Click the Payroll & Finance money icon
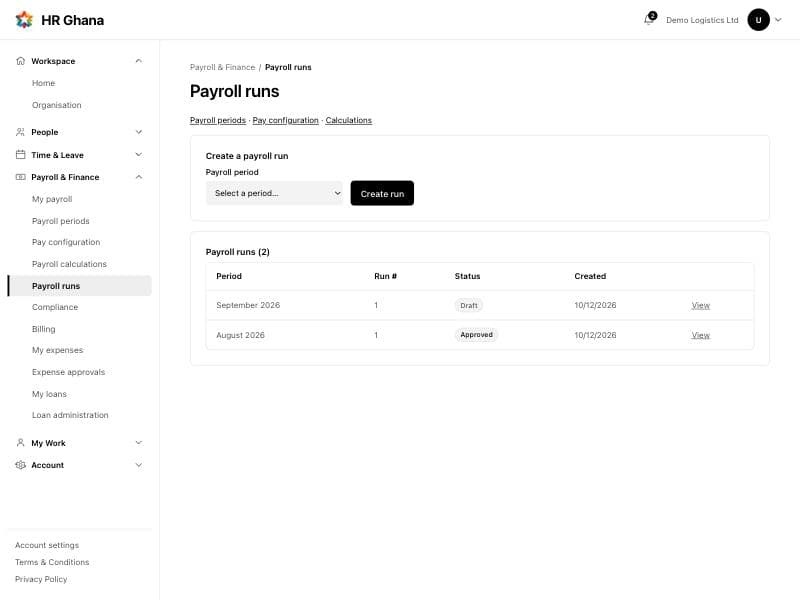This screenshot has height=600, width=800. 20,177
